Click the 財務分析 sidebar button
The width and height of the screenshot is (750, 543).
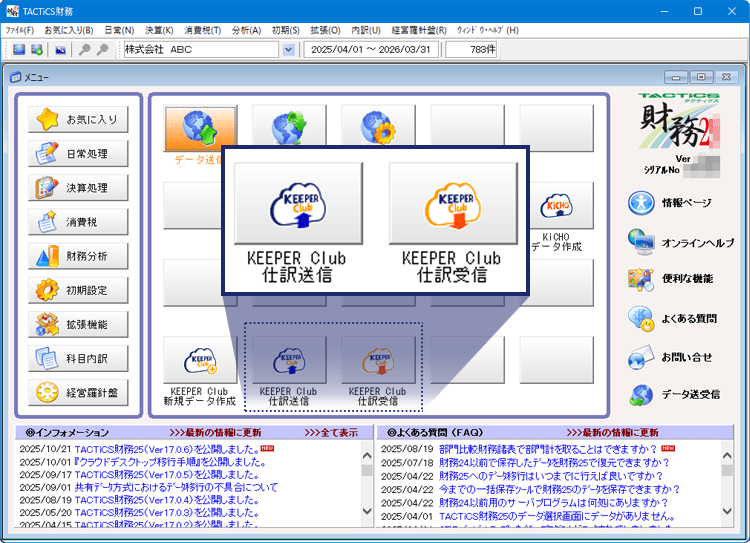click(79, 256)
